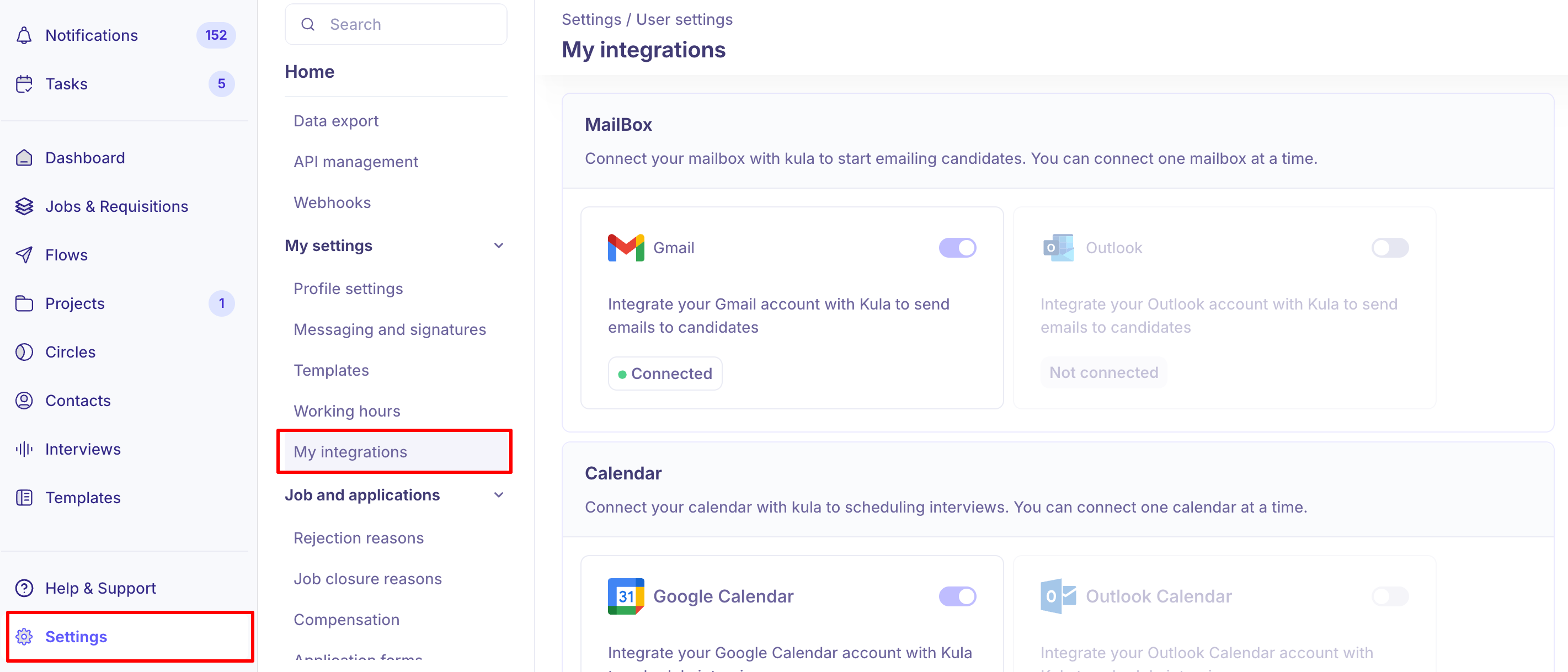This screenshot has width=1568, height=672.
Task: Open Jobs & Requisitions layers icon
Action: tap(24, 206)
